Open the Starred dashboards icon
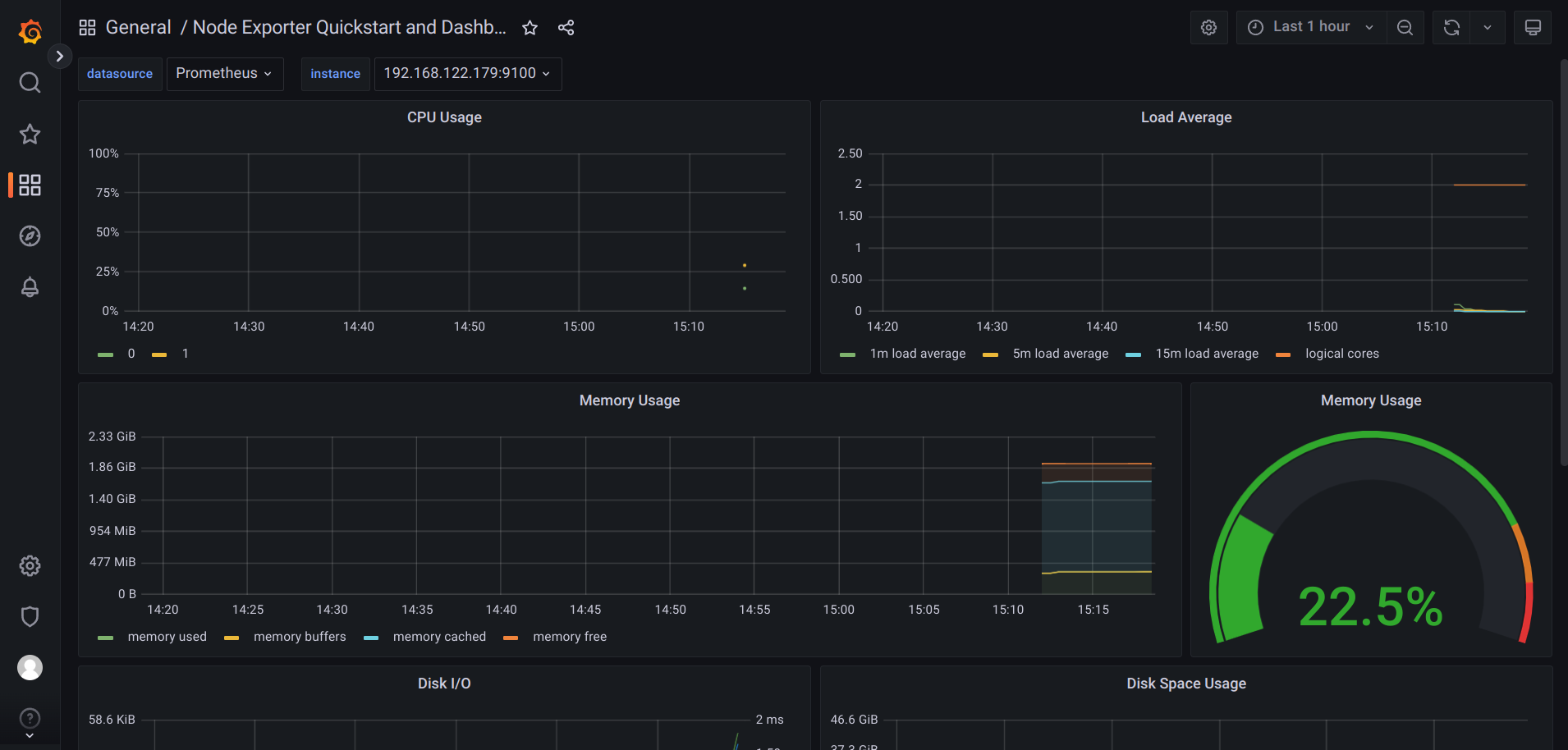 coord(30,134)
